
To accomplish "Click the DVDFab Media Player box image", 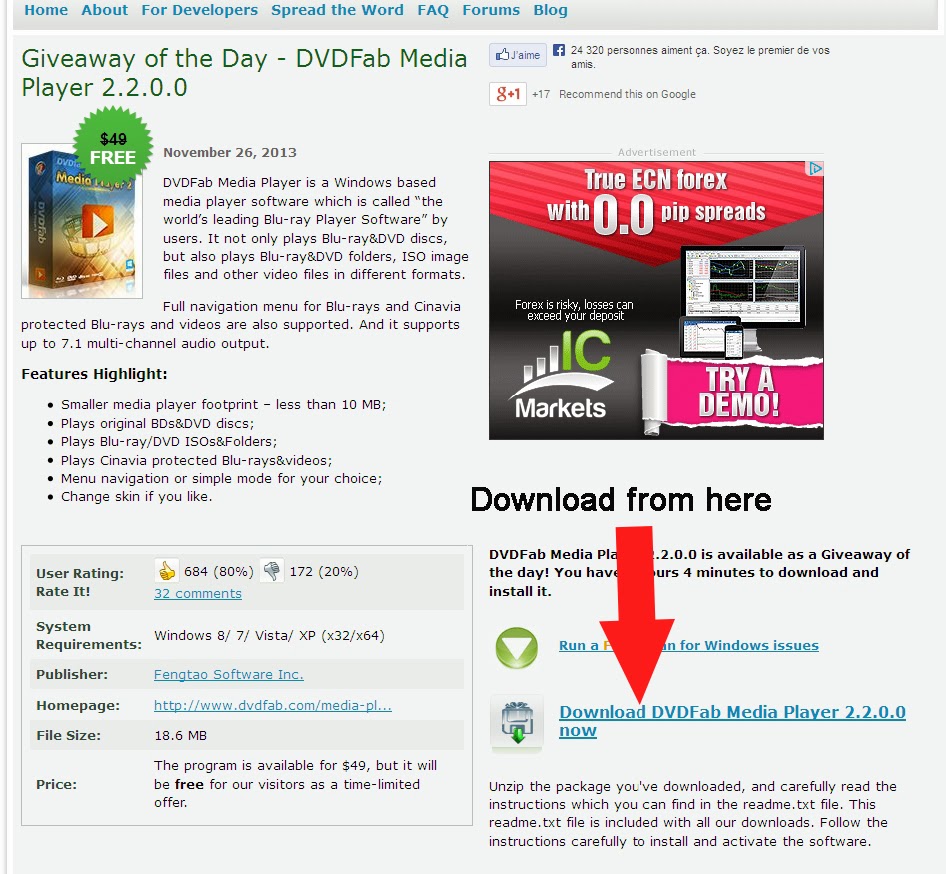I will coord(81,221).
